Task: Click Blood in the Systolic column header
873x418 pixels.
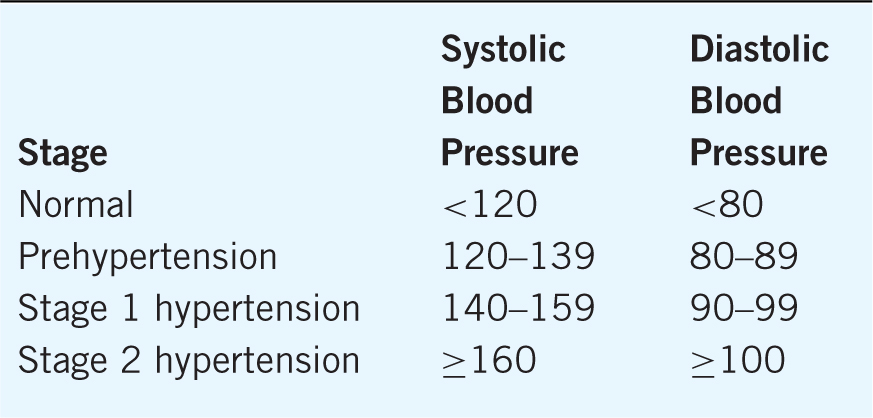Action: [x=487, y=101]
